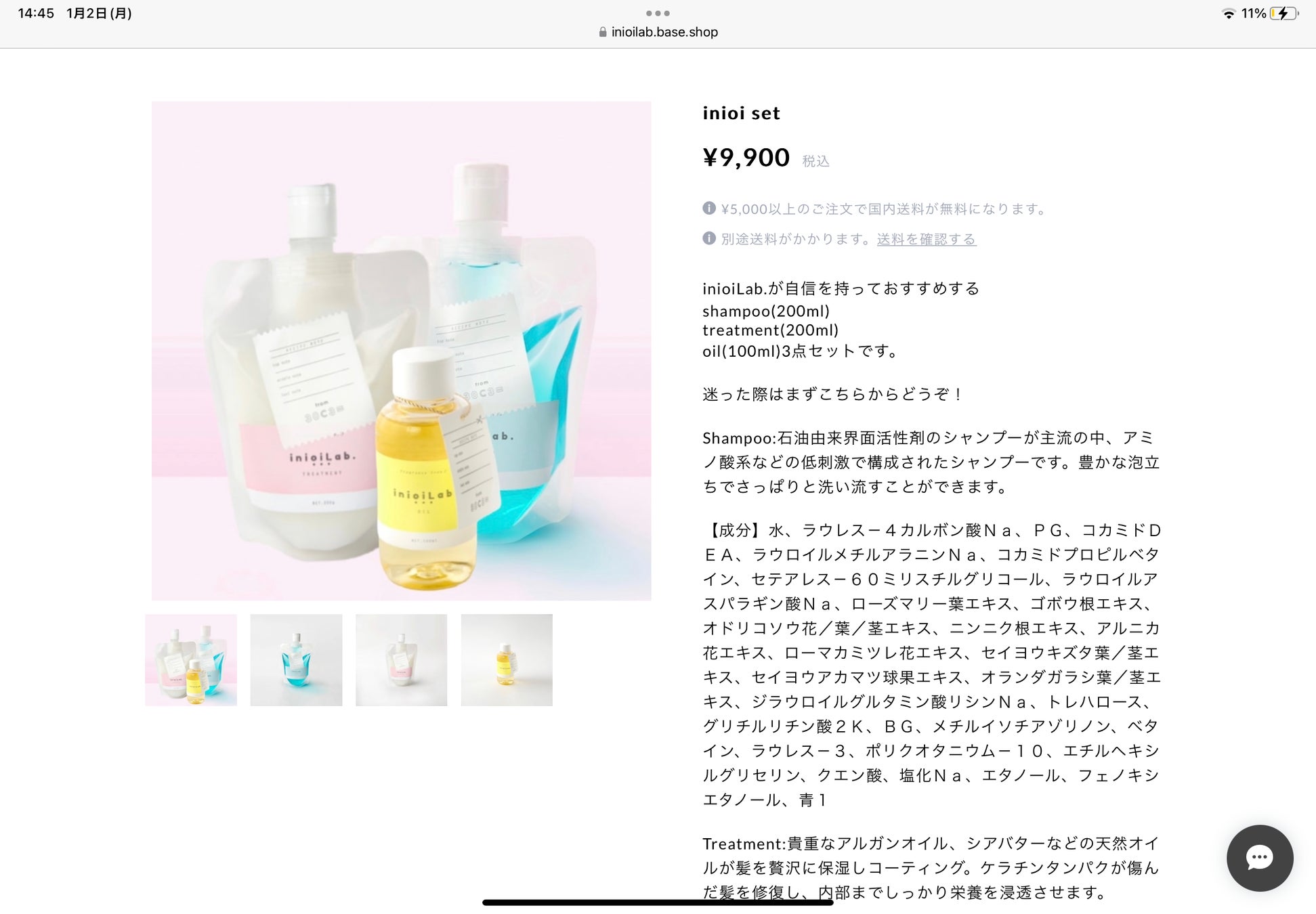
Task: Select the pink treatment pouch thumbnail
Action: coord(402,660)
